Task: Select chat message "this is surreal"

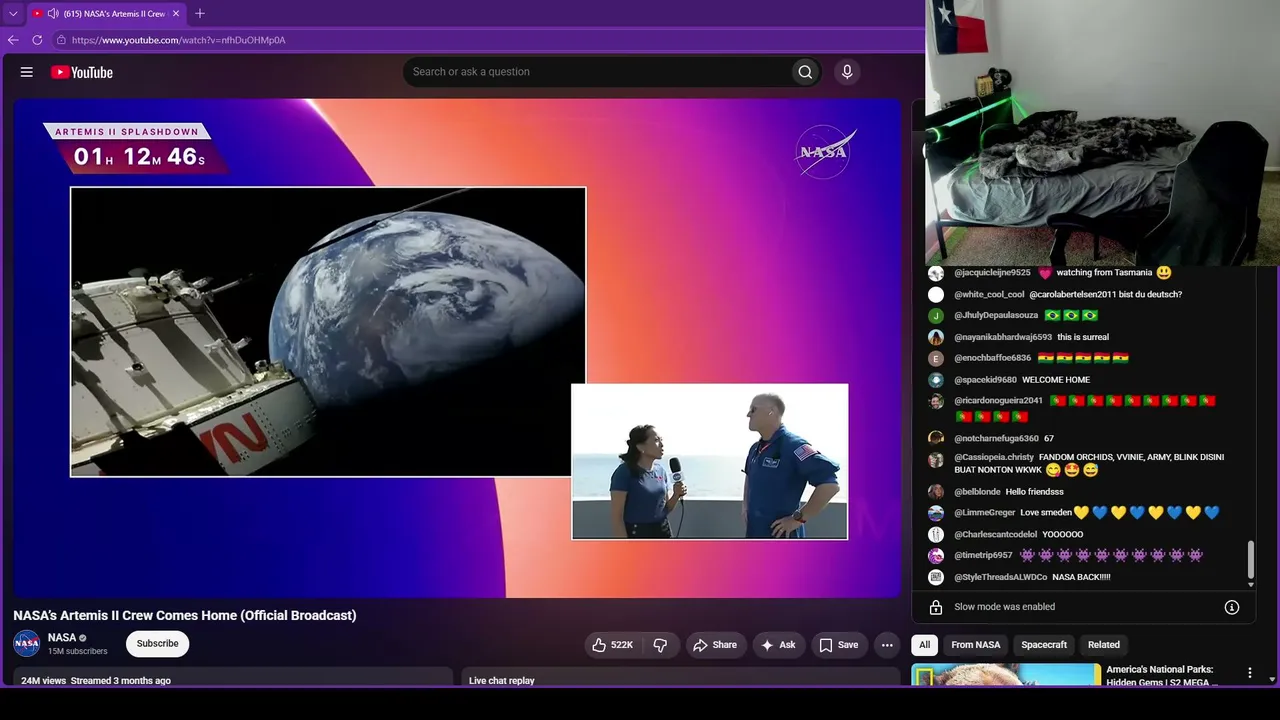Action: 1083,337
